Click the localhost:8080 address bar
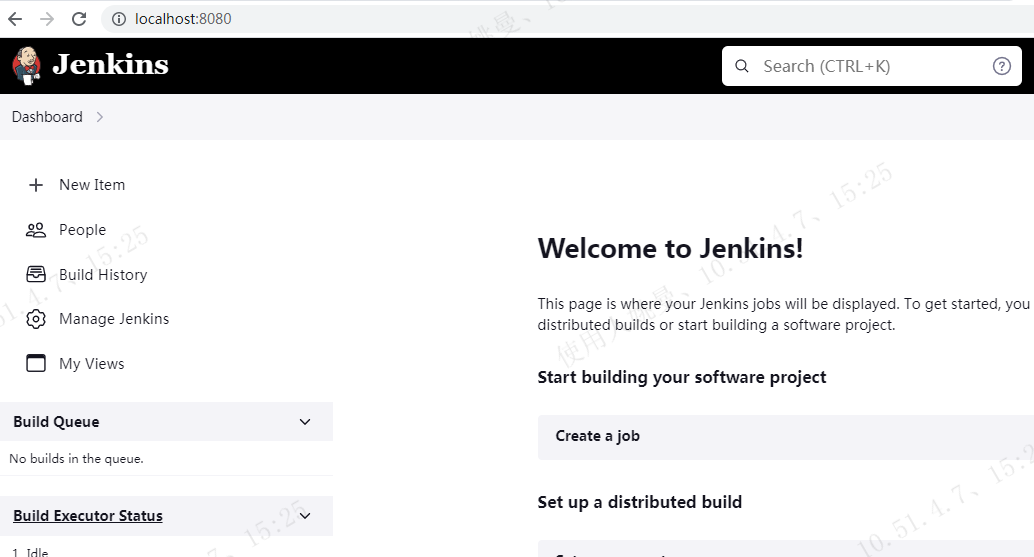Screen dimensions: 1034x557 [567, 19]
